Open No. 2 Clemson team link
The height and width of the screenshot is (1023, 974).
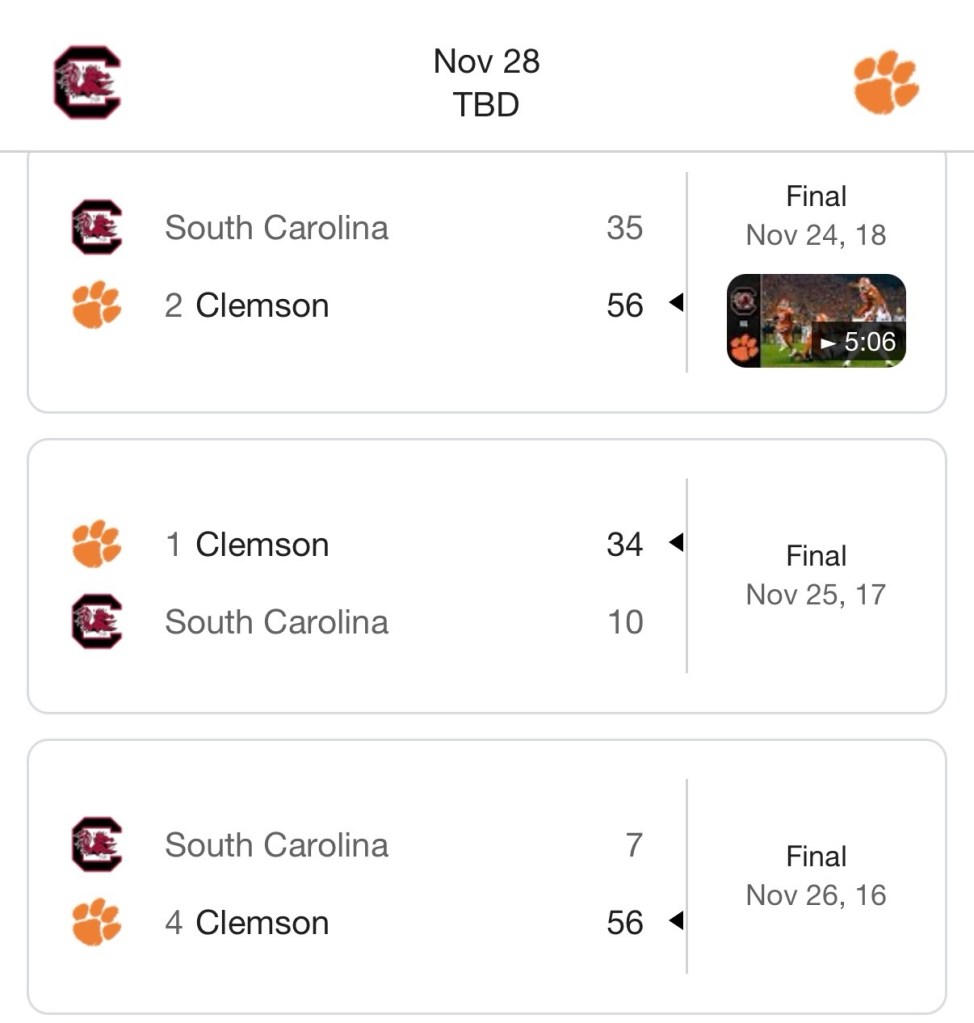(x=247, y=305)
